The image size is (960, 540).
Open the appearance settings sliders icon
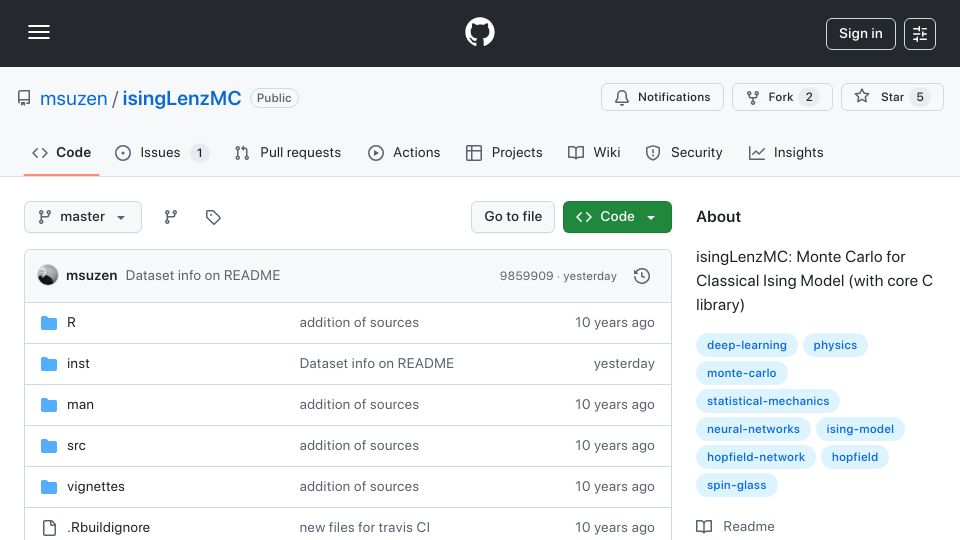pos(920,34)
